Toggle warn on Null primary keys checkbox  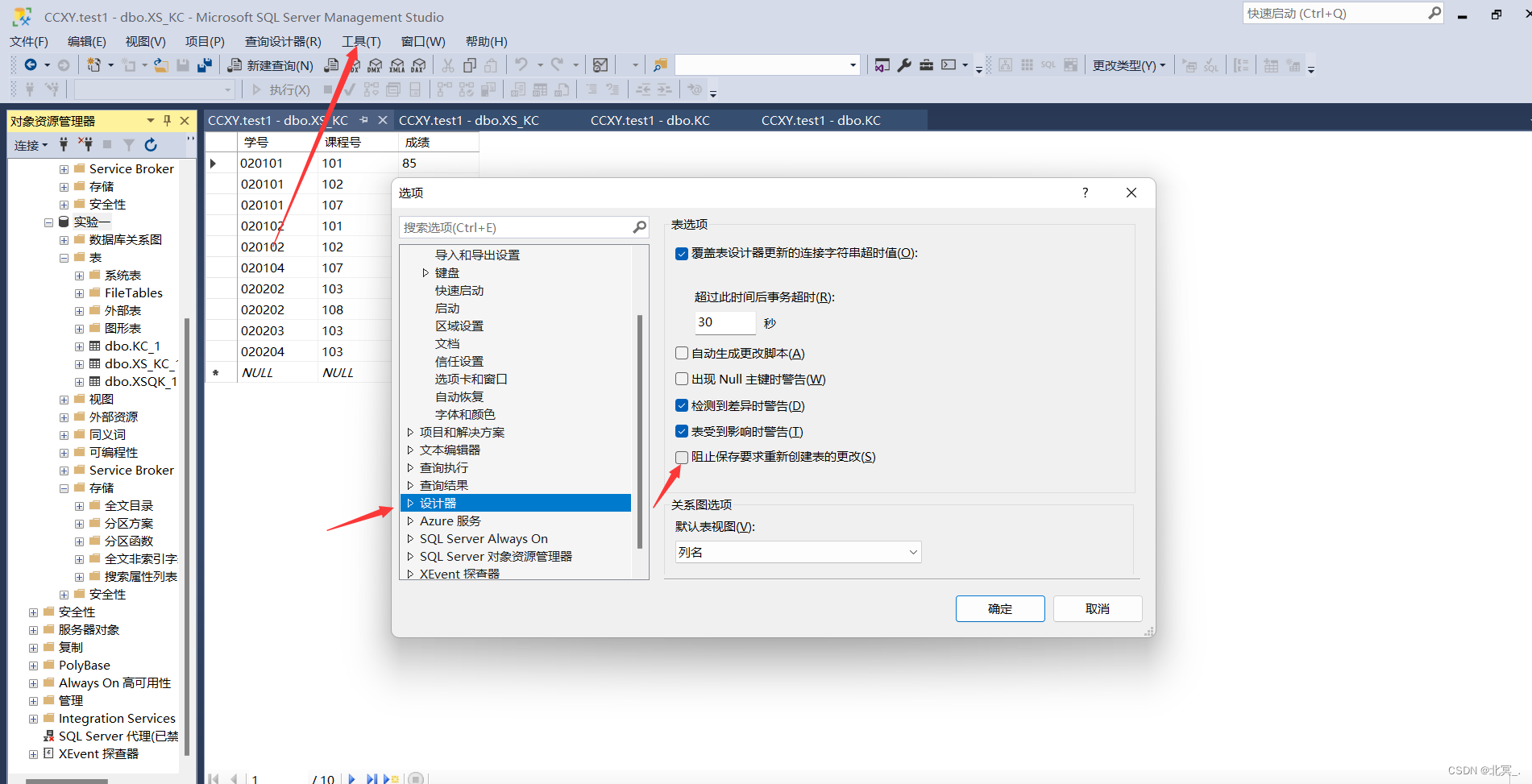(x=682, y=379)
